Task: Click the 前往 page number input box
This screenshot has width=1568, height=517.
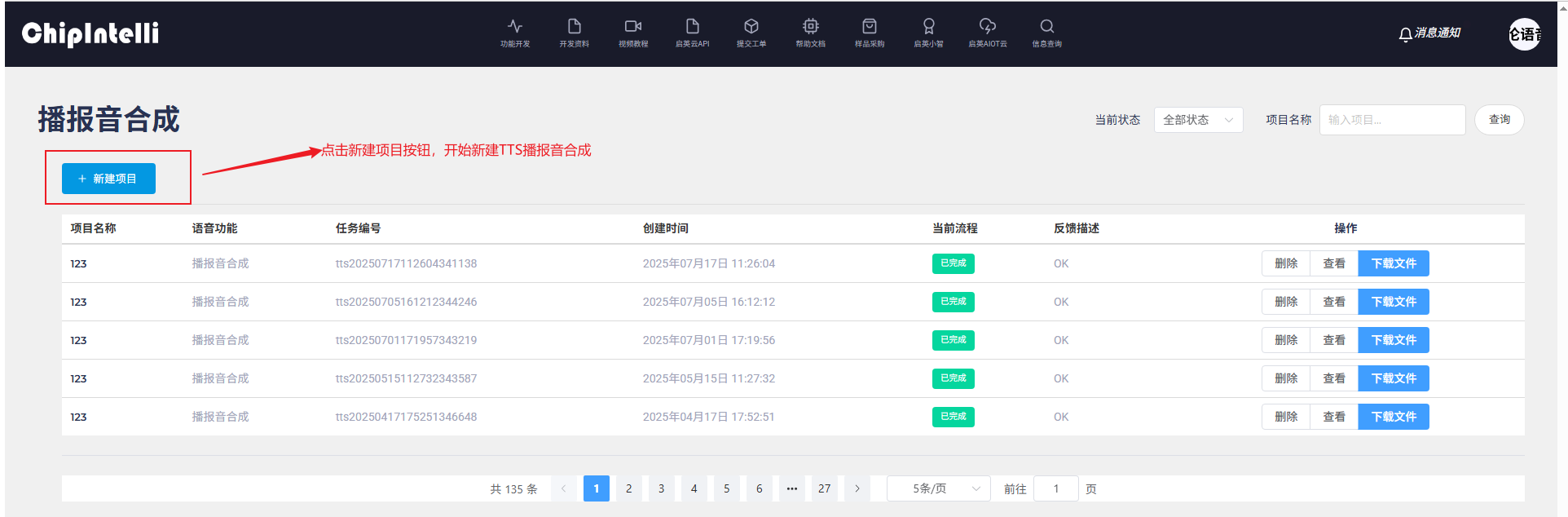Action: (x=1055, y=488)
